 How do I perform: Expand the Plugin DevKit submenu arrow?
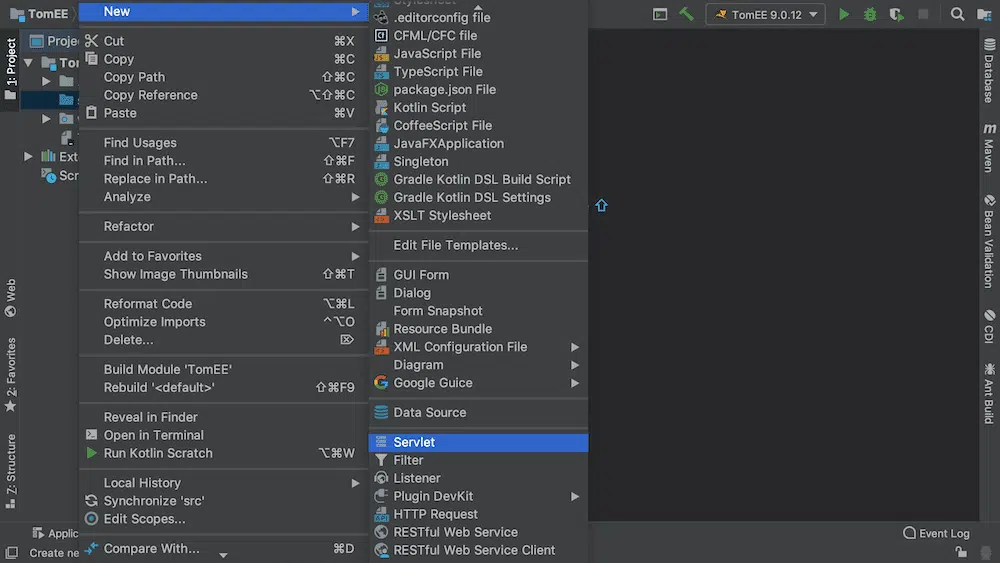[x=575, y=497]
